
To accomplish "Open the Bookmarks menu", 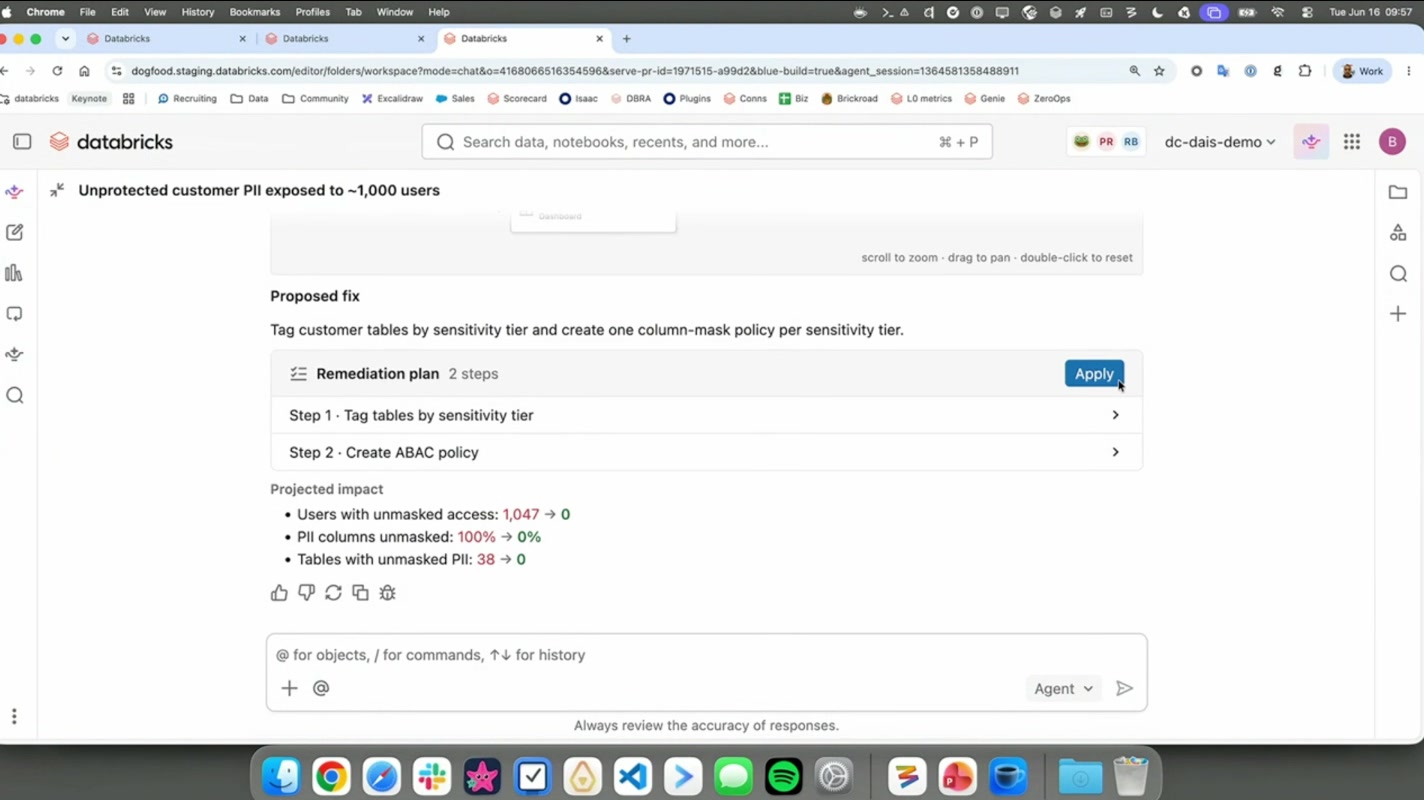I will click(x=254, y=12).
